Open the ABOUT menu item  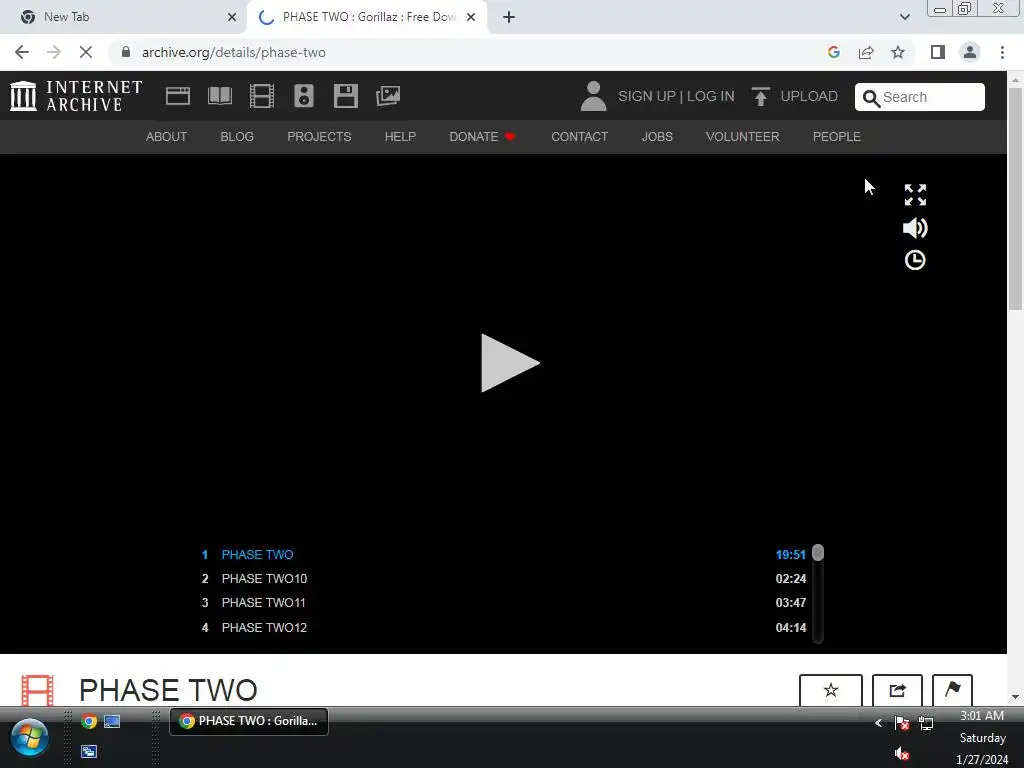click(167, 136)
